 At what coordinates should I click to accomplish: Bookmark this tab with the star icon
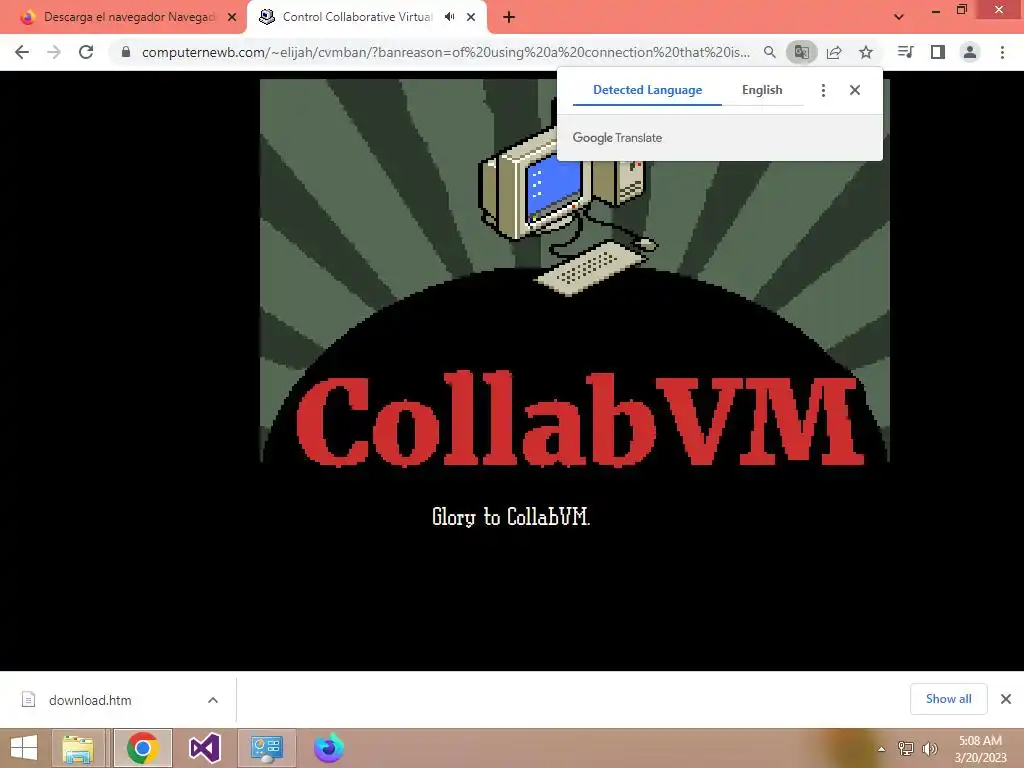coord(866,52)
